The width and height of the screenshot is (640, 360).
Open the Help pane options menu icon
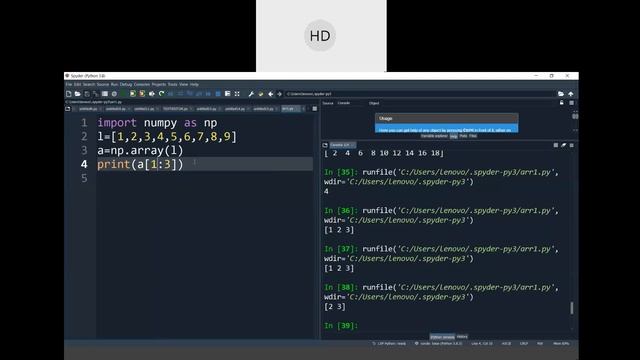pyautogui.click(x=571, y=103)
